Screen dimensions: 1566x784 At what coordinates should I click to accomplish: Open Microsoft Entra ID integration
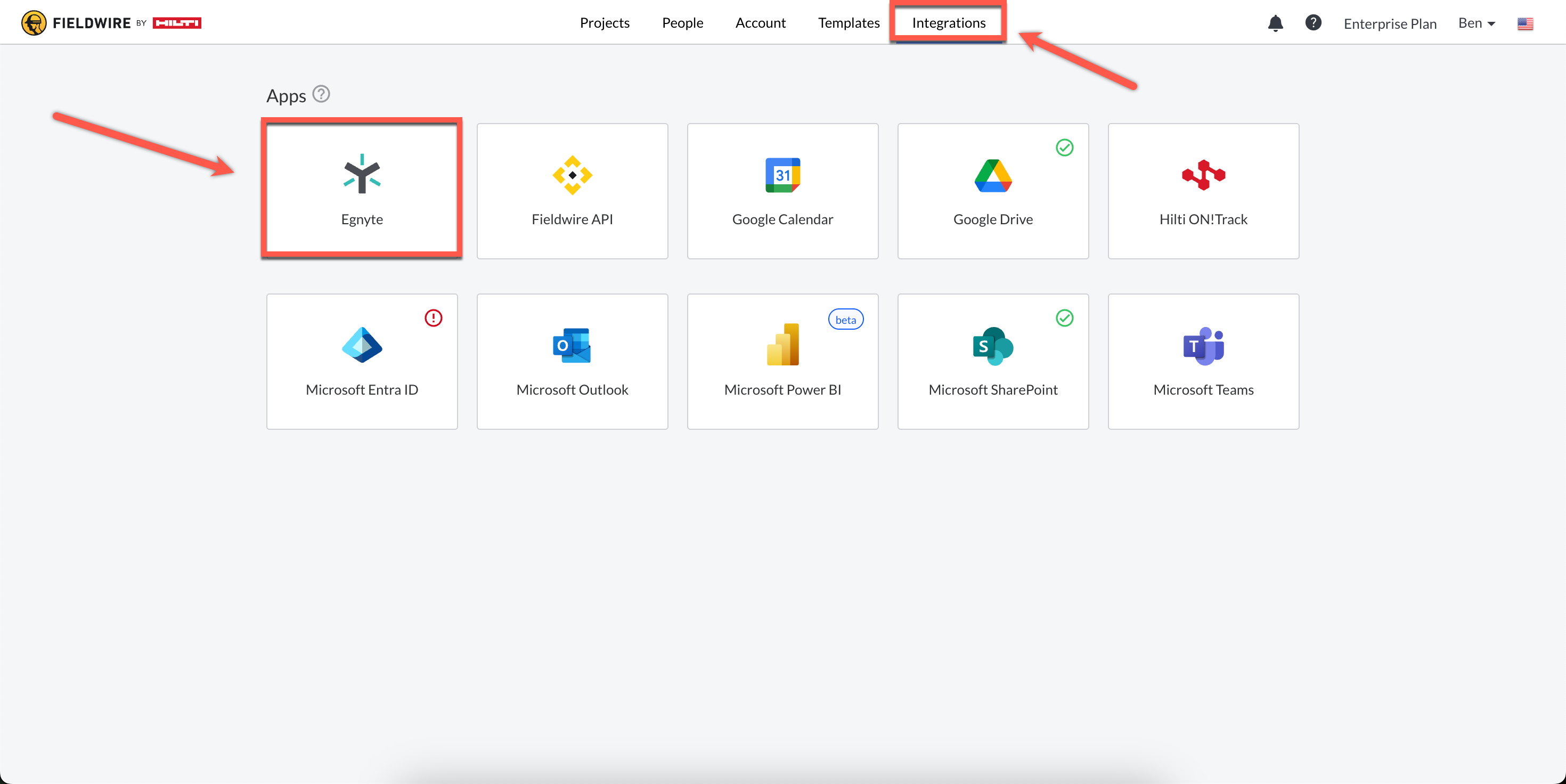click(x=362, y=362)
